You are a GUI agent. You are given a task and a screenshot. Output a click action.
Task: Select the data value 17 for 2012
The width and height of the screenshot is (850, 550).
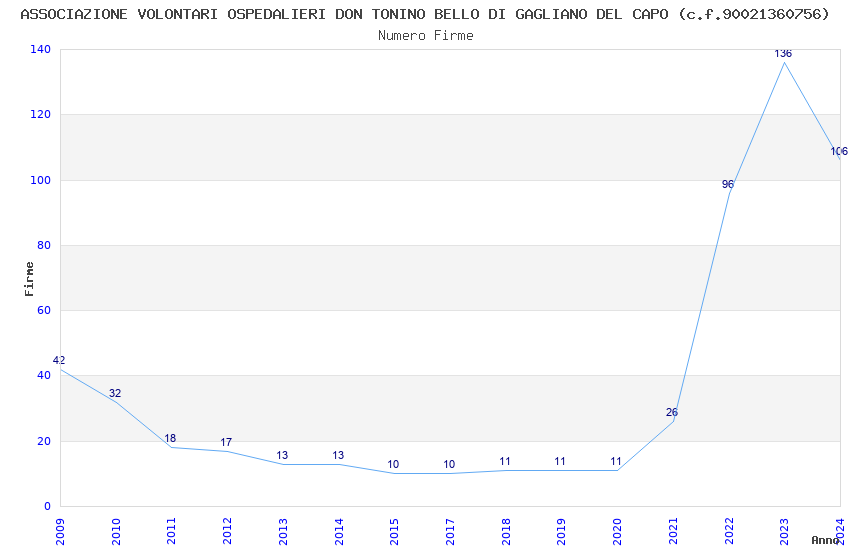pos(226,442)
